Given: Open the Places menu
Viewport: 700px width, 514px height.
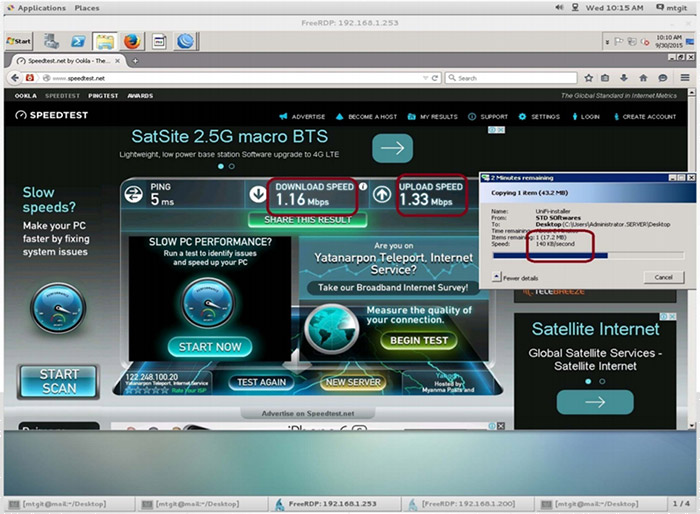Looking at the screenshot, I should [87, 8].
